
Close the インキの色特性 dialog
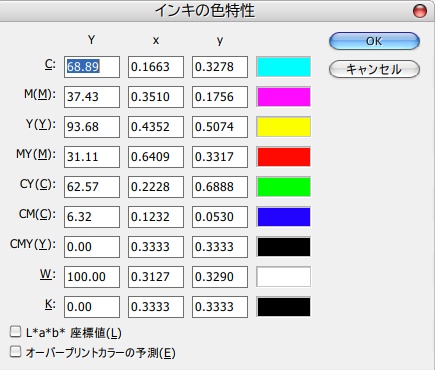click(x=420, y=11)
